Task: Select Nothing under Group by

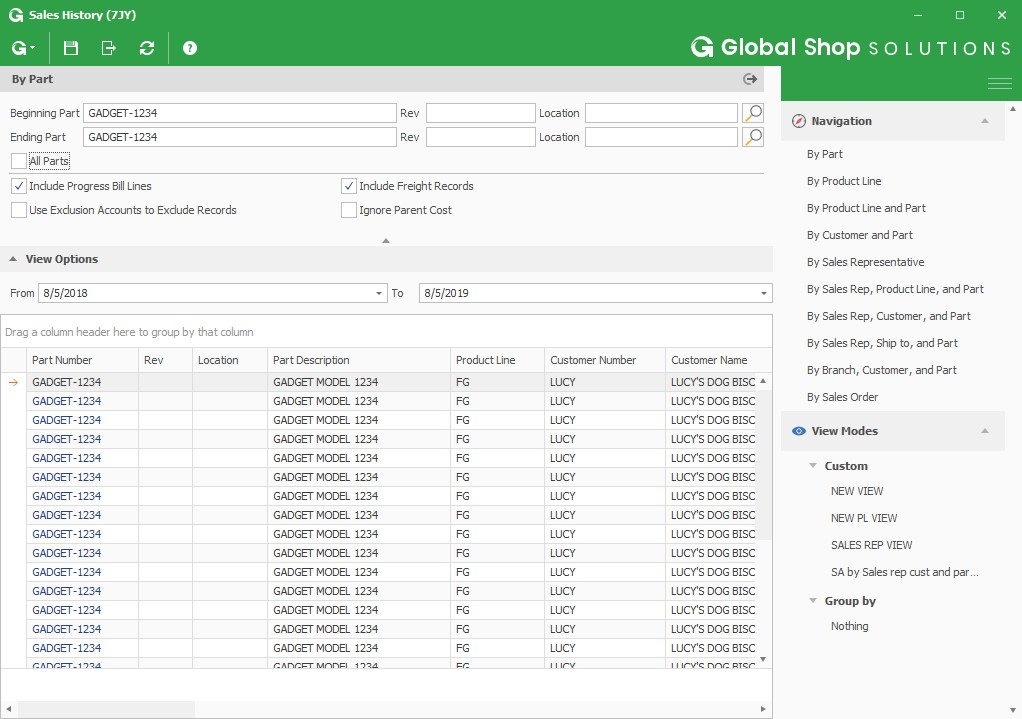Action: (849, 626)
